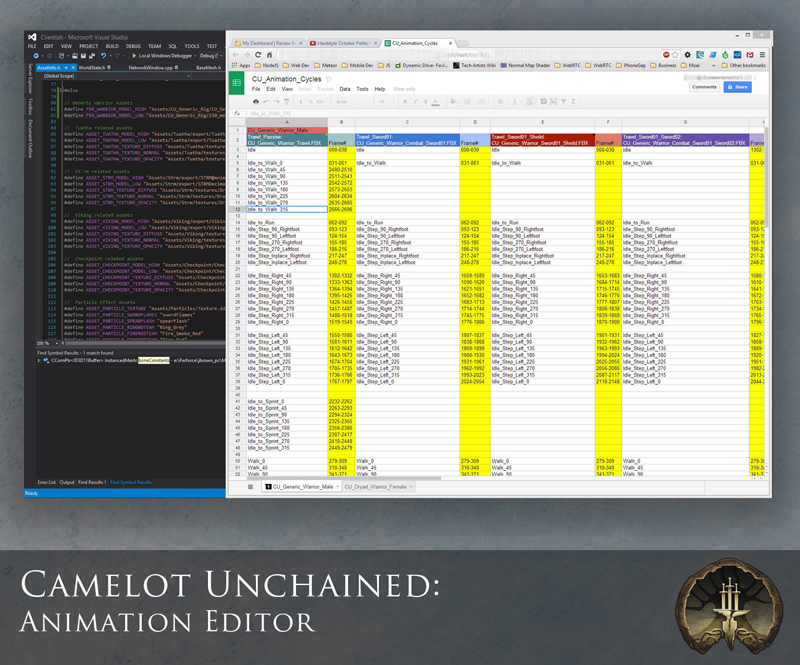Click the text color icon in Sheets
The image size is (800, 665).
(435, 102)
